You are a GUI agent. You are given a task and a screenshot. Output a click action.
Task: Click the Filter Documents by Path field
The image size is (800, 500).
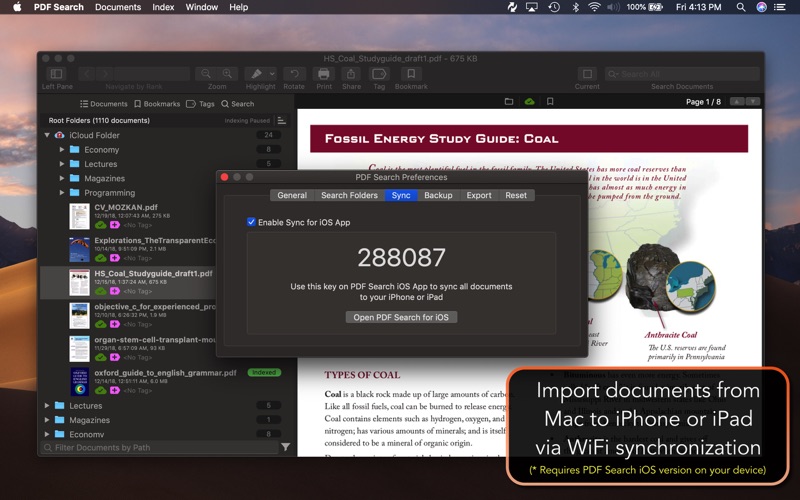[160, 447]
